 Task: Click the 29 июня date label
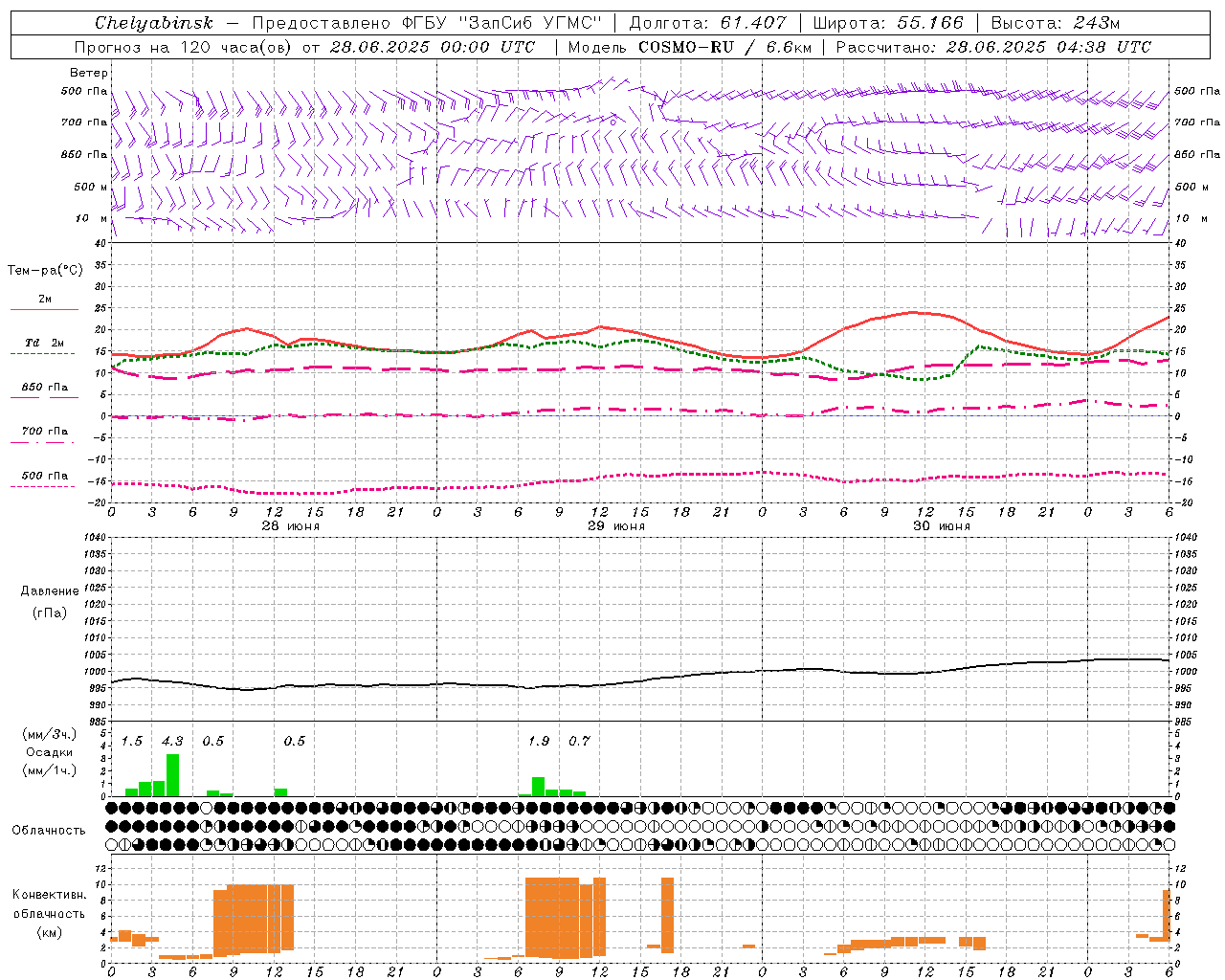click(616, 526)
